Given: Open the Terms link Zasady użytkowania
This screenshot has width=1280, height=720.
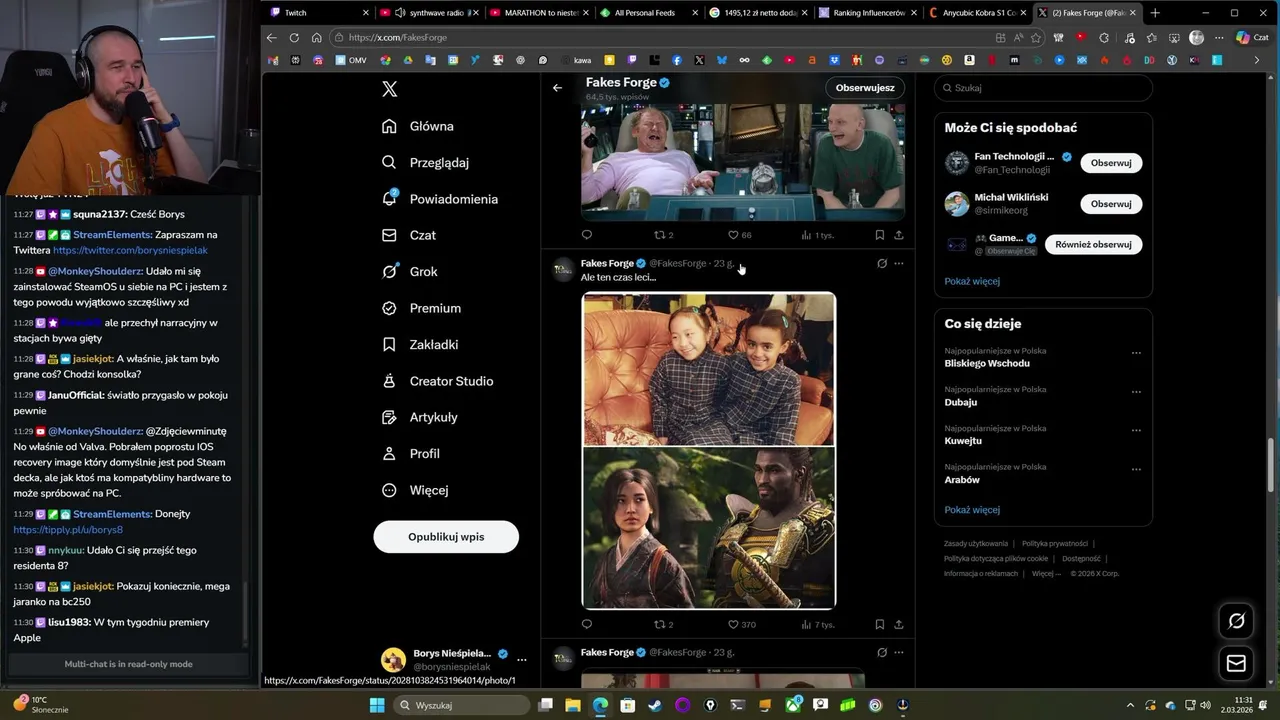Looking at the screenshot, I should tap(976, 543).
